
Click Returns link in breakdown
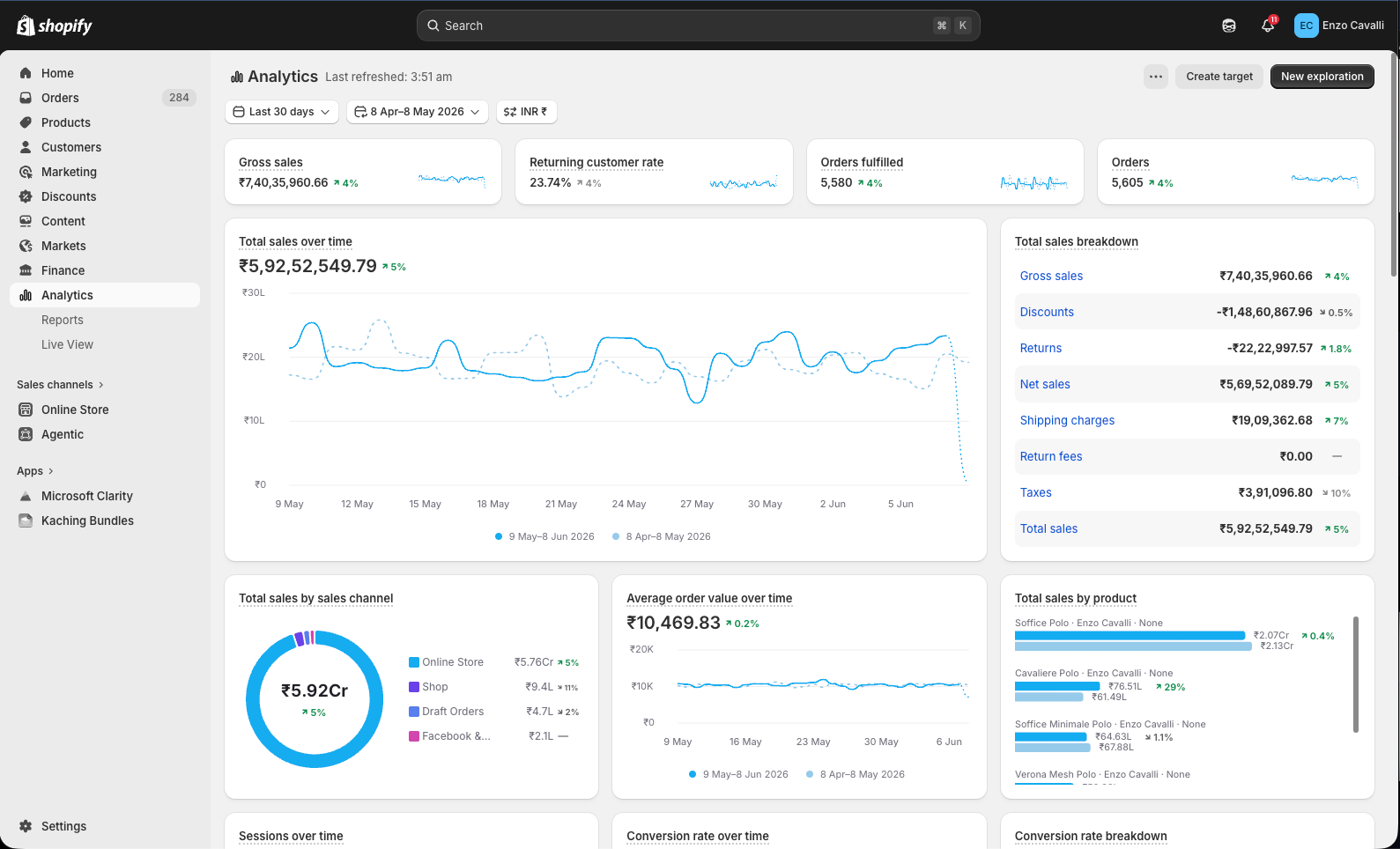pyautogui.click(x=1041, y=348)
